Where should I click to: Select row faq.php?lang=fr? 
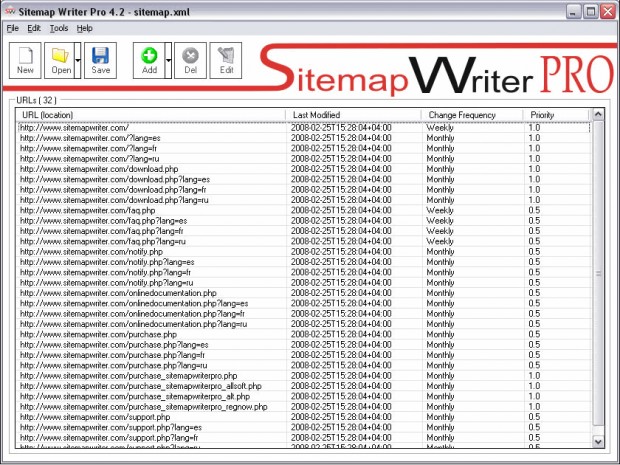point(304,231)
